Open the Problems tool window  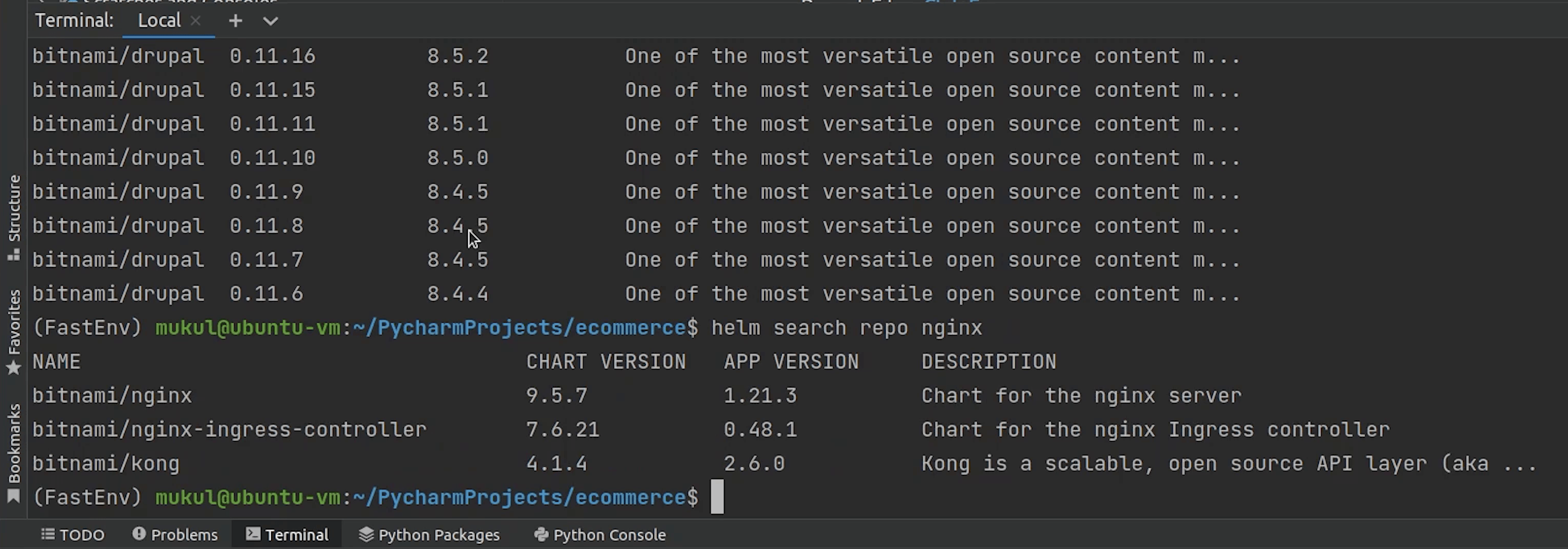175,535
